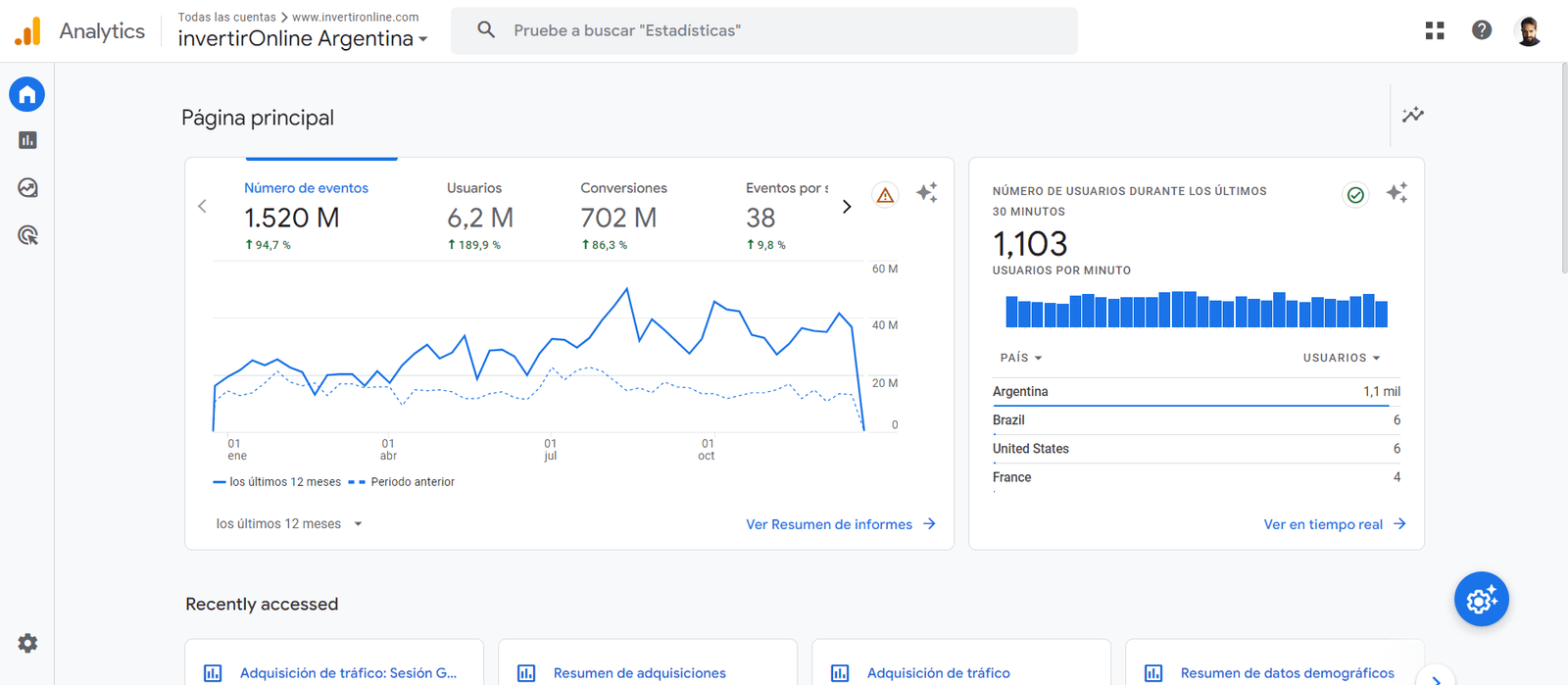Click Todas las cuentas breadcrumb
This screenshot has width=1568, height=685.
[x=226, y=17]
